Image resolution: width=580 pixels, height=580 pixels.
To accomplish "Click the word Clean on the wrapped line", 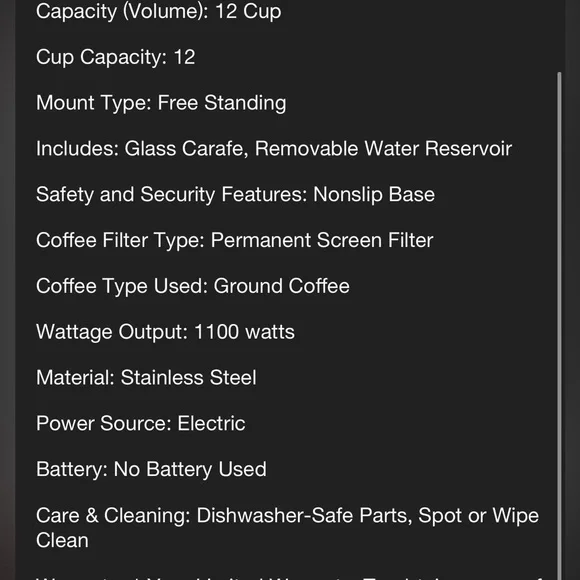I will pos(62,540).
